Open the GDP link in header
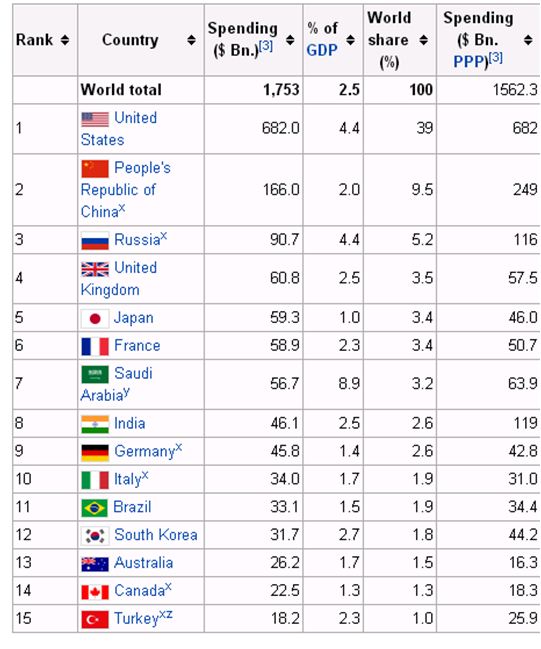Viewport: 541px width, 649px height. 322,50
